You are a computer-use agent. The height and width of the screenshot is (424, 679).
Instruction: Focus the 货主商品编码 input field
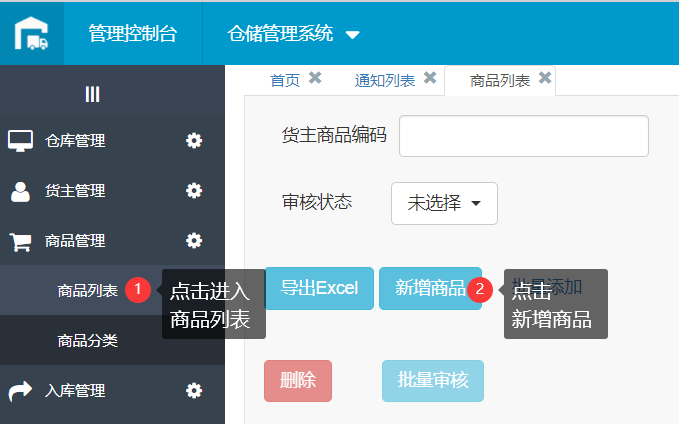[524, 136]
